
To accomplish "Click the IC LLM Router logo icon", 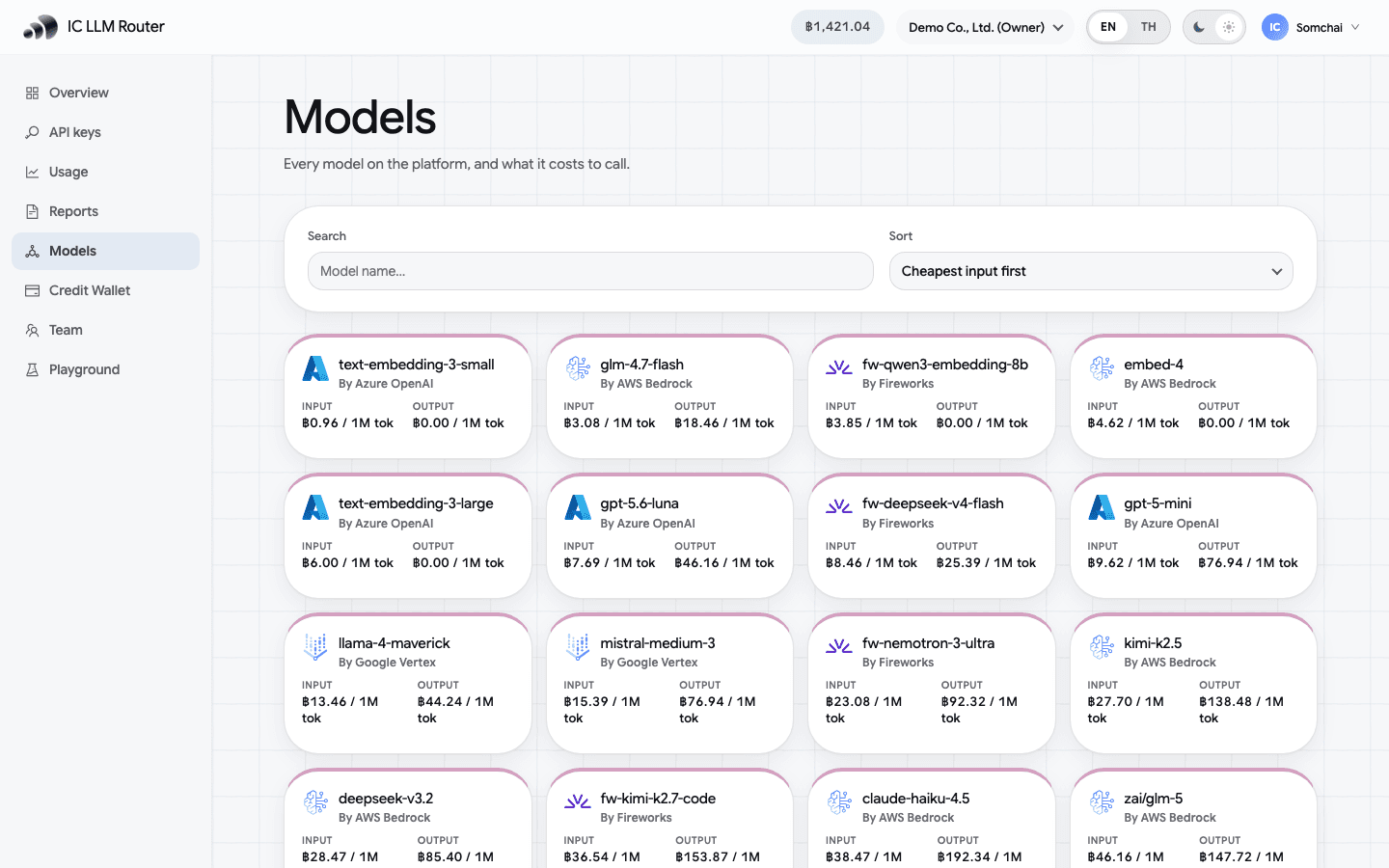I will [41, 27].
